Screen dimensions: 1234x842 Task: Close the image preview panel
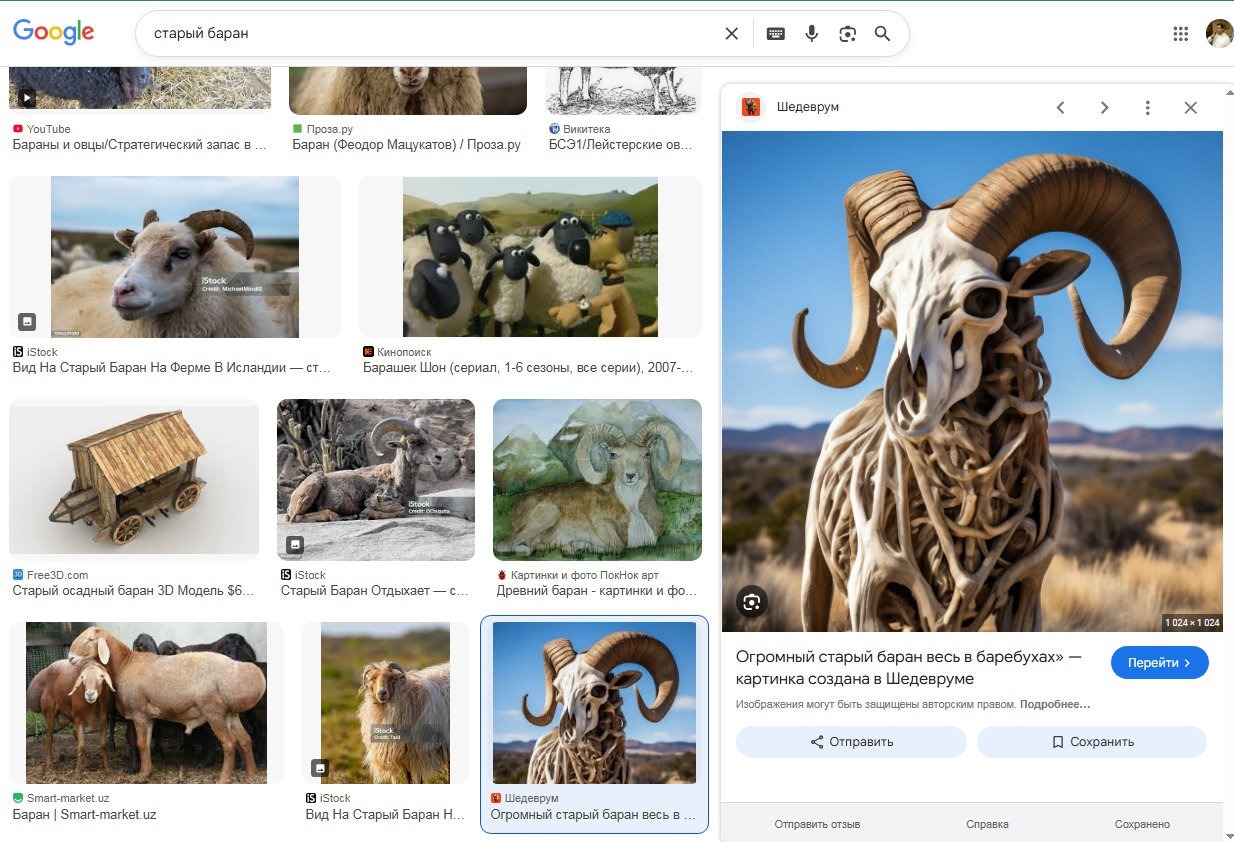[x=1190, y=108]
